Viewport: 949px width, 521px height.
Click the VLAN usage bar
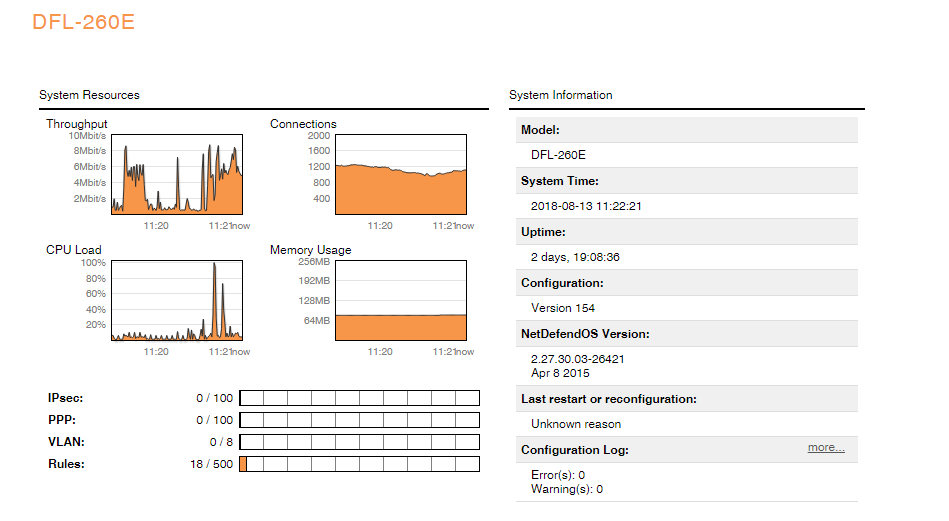coord(359,442)
